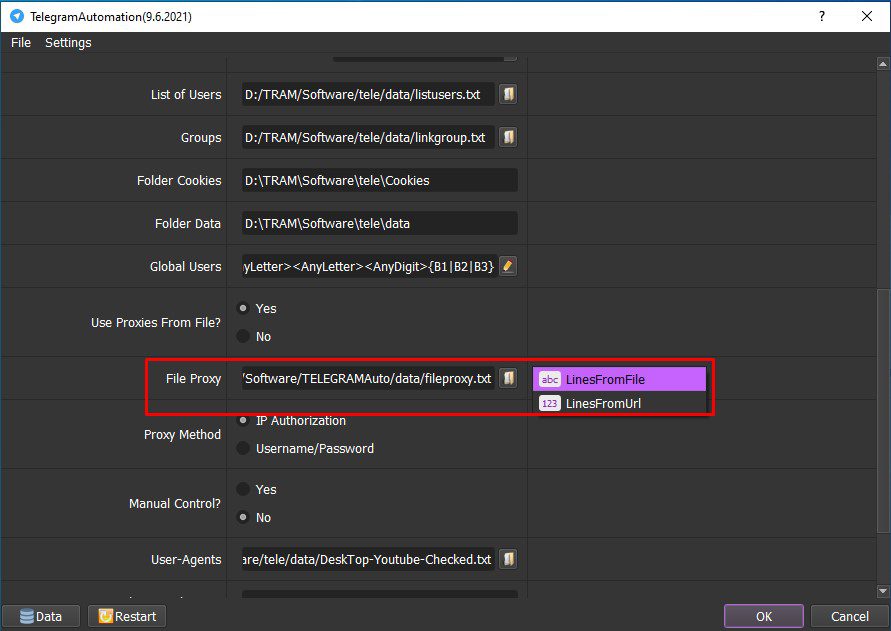Click the Folder Cookies path field
Image resolution: width=891 pixels, height=631 pixels.
(x=380, y=180)
